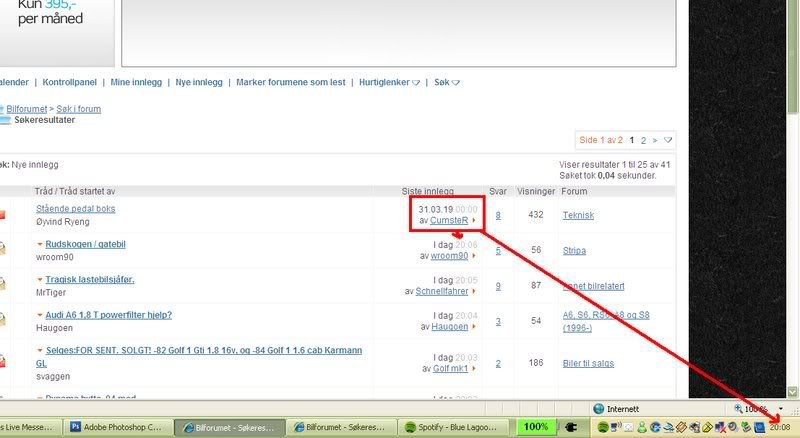Show the 2 replies of Selges Golf thread
The height and width of the screenshot is (438, 800).
pos(498,363)
